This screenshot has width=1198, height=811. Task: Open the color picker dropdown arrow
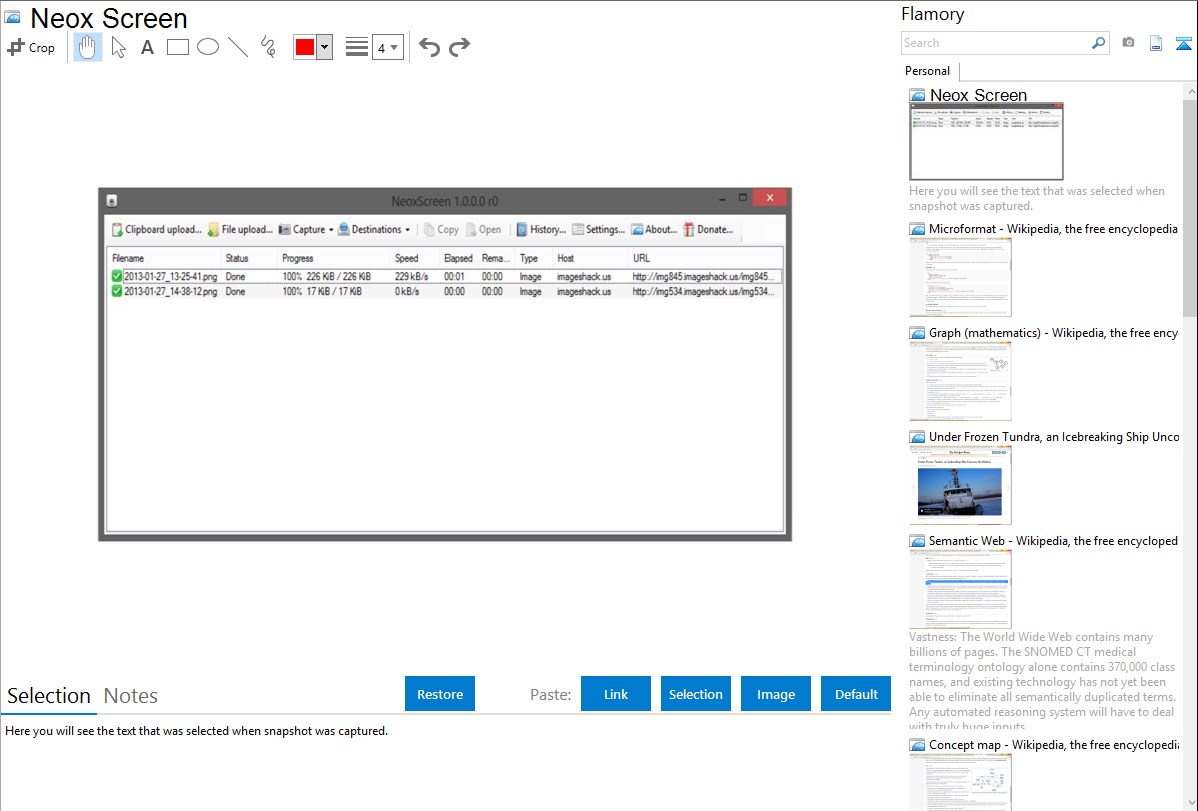pos(325,47)
